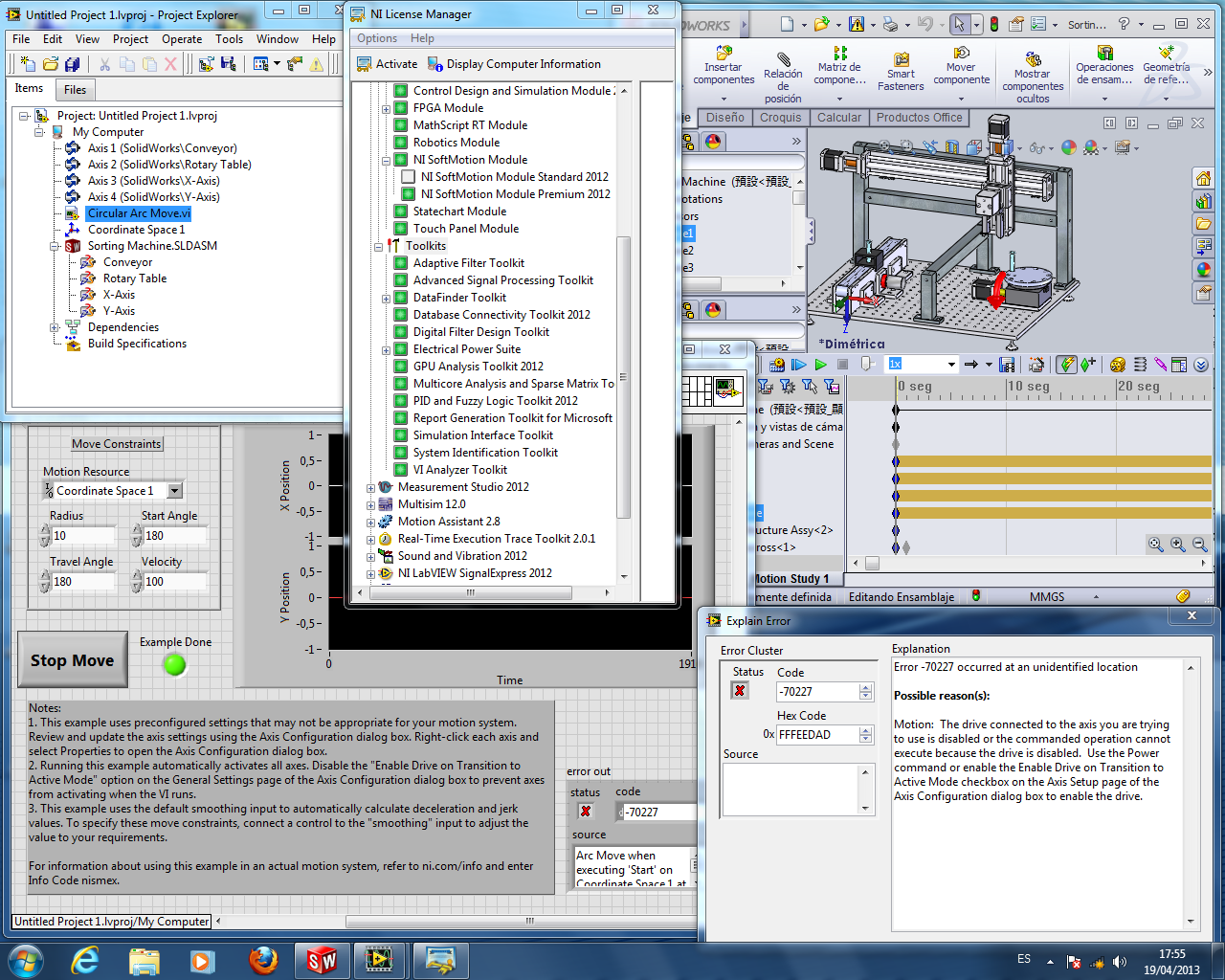Click the Activate icon in License Manager

365,64
